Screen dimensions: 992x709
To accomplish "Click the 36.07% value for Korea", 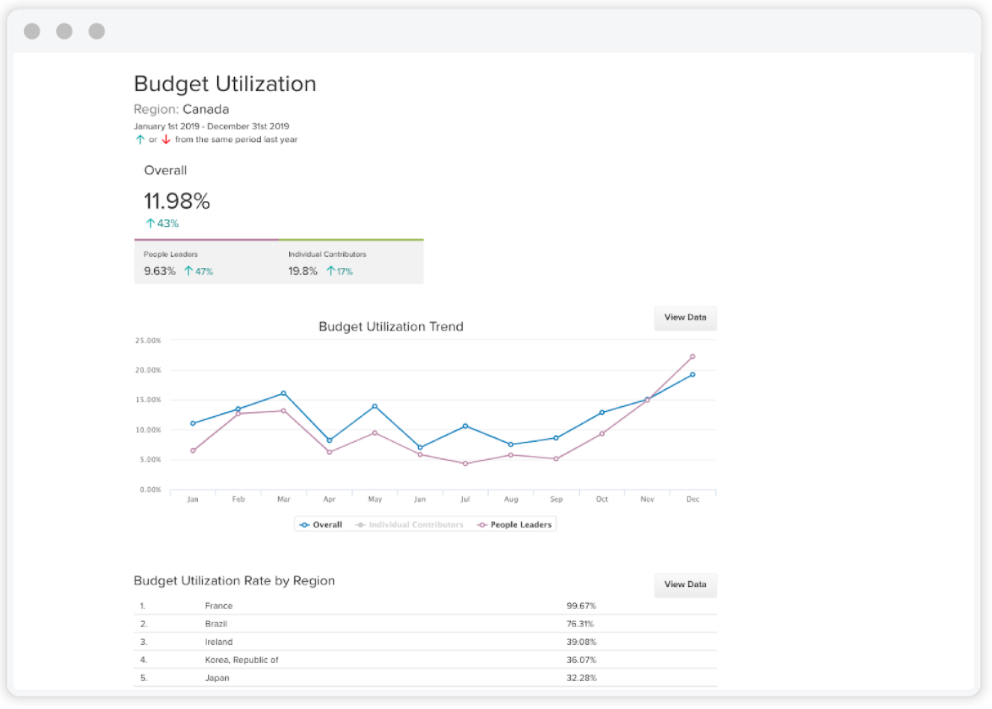I will tap(581, 660).
